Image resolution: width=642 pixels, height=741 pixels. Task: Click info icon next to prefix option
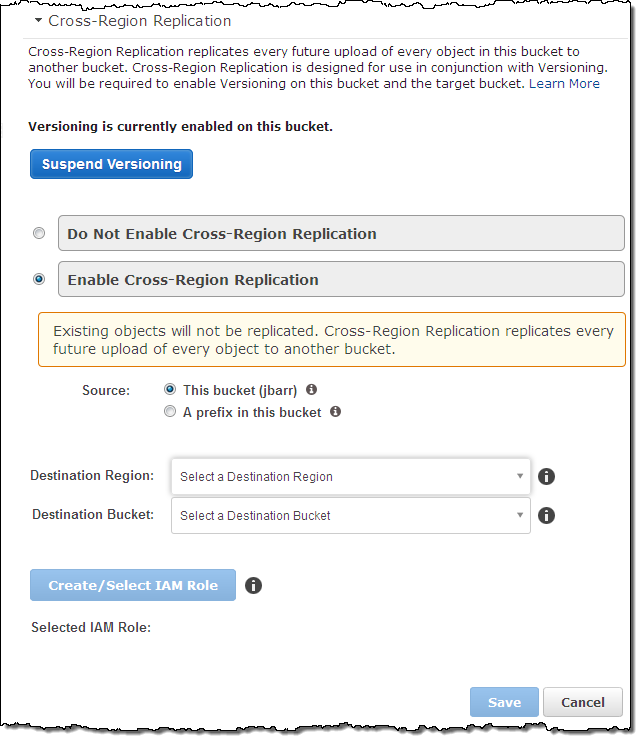(336, 411)
